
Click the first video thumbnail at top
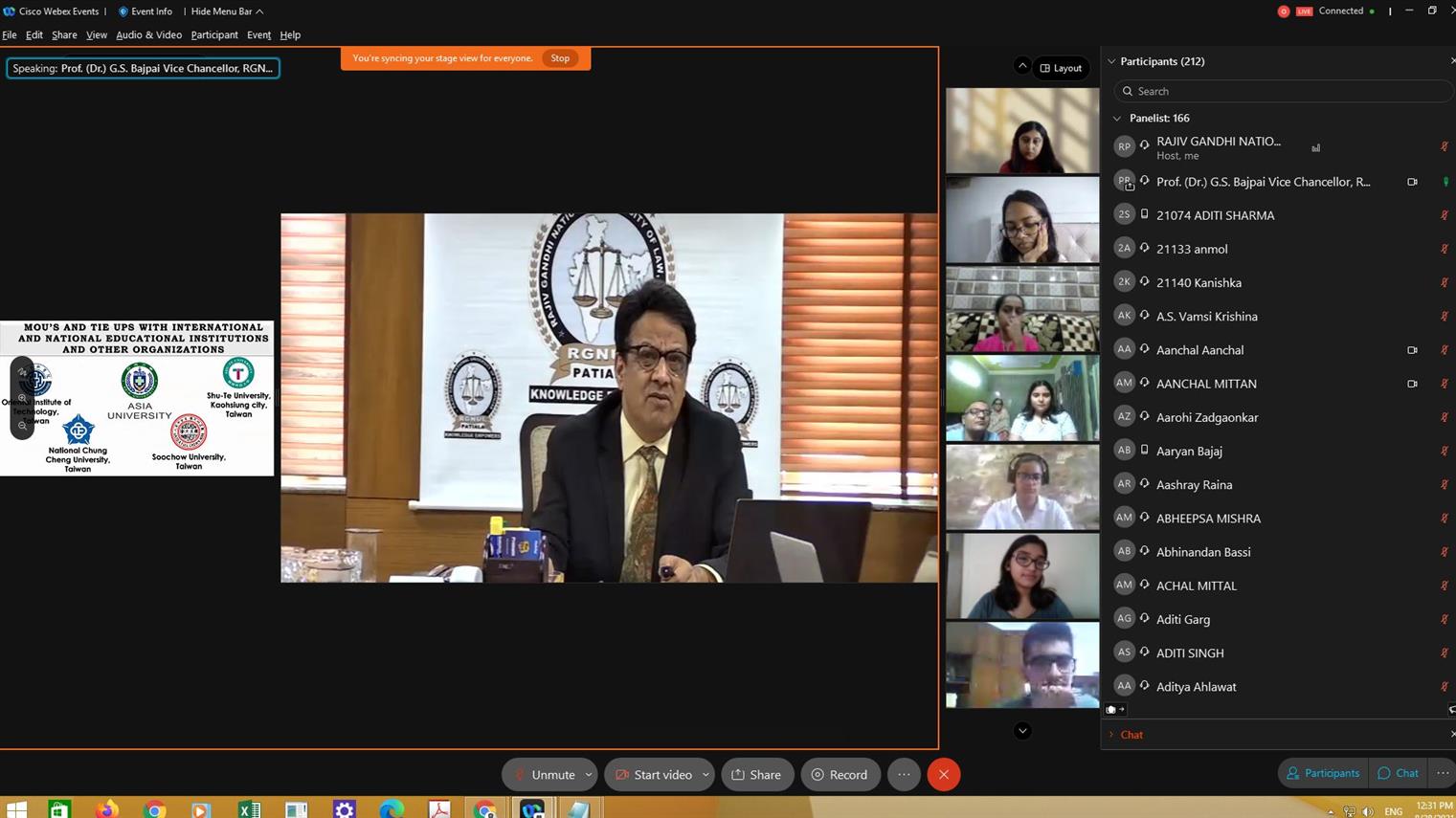click(x=1022, y=131)
